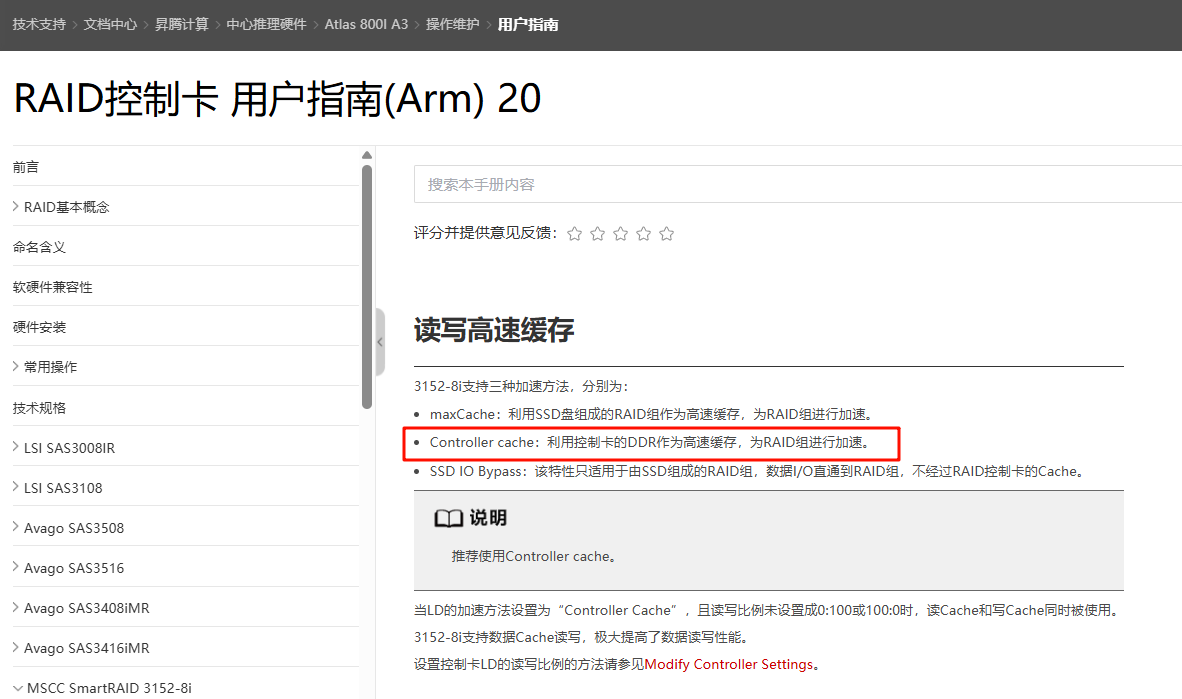Expand the RAID基本概念 tree node
1182x699 pixels.
tap(16, 207)
